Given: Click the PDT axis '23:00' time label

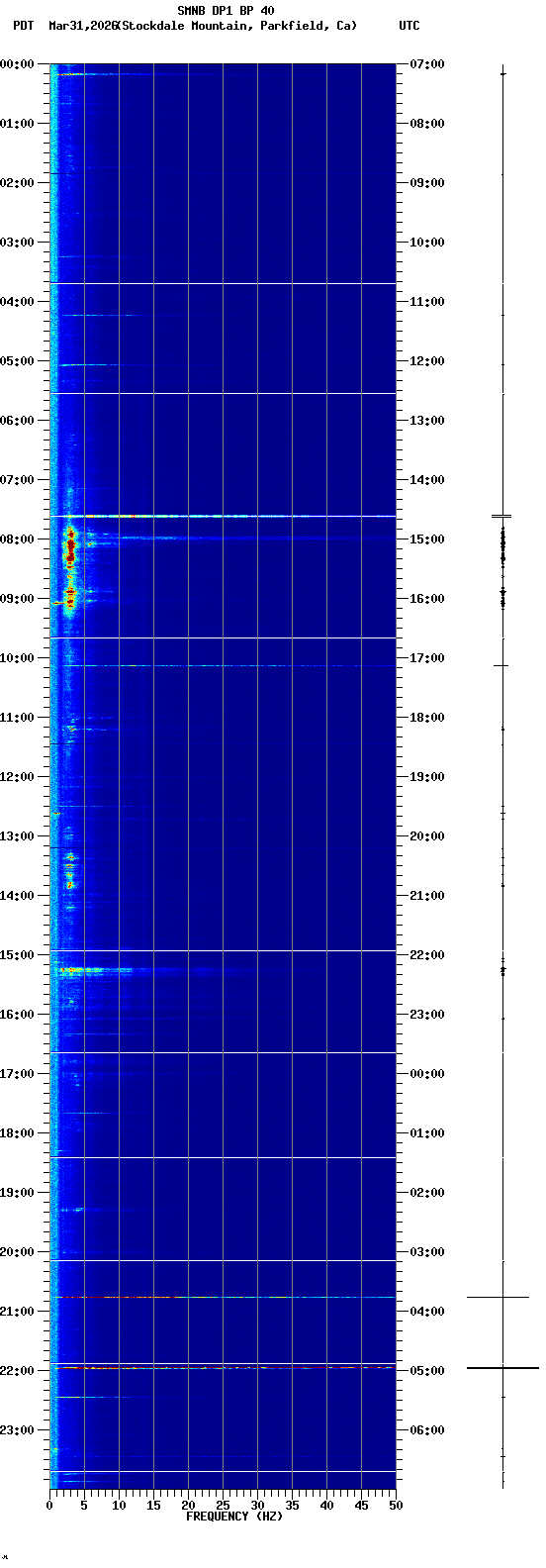Looking at the screenshot, I should tap(18, 1430).
